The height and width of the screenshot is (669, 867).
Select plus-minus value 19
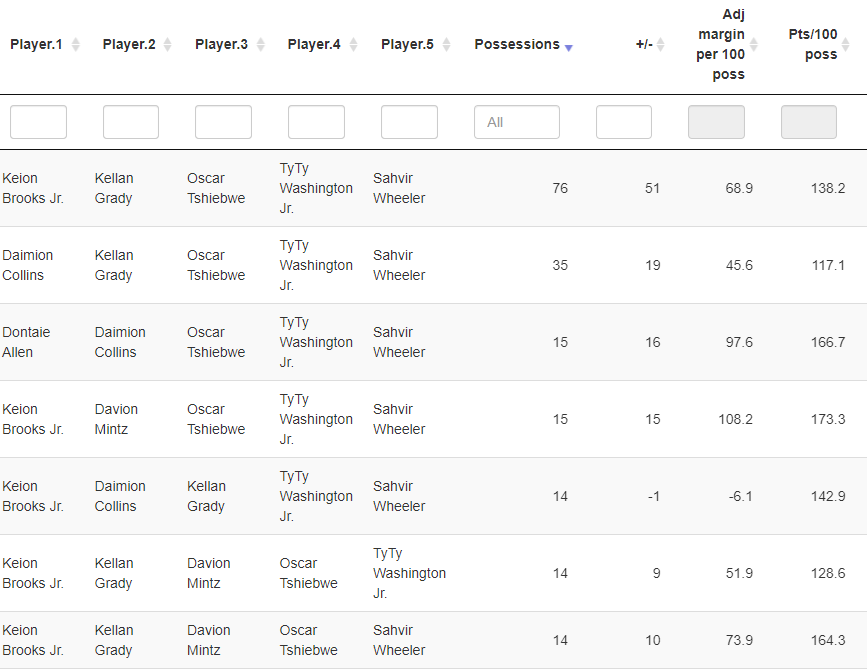(652, 265)
